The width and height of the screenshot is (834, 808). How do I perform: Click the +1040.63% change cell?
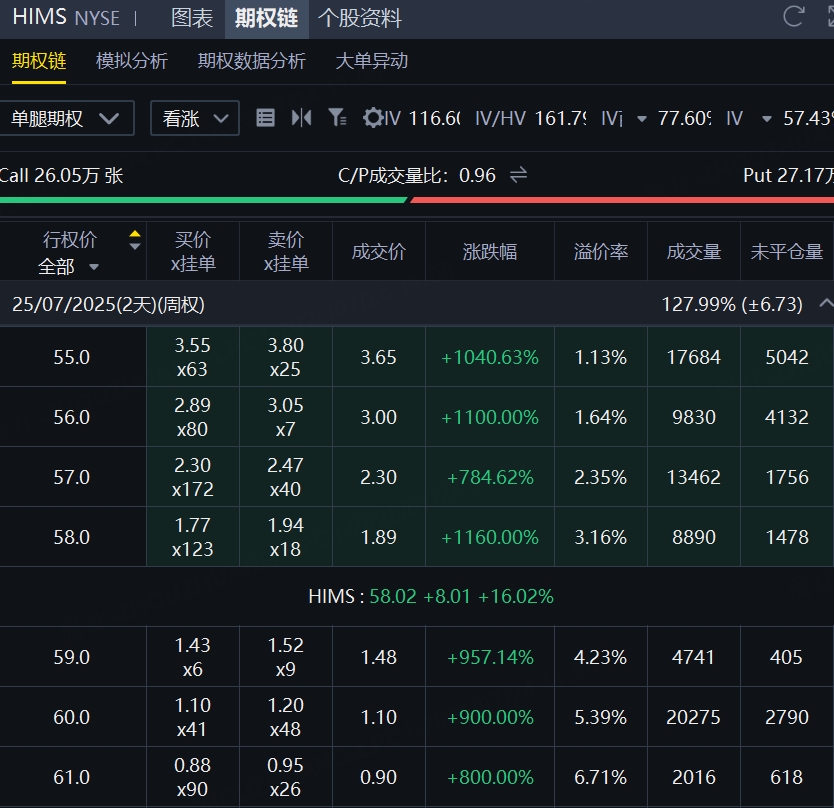coord(490,357)
